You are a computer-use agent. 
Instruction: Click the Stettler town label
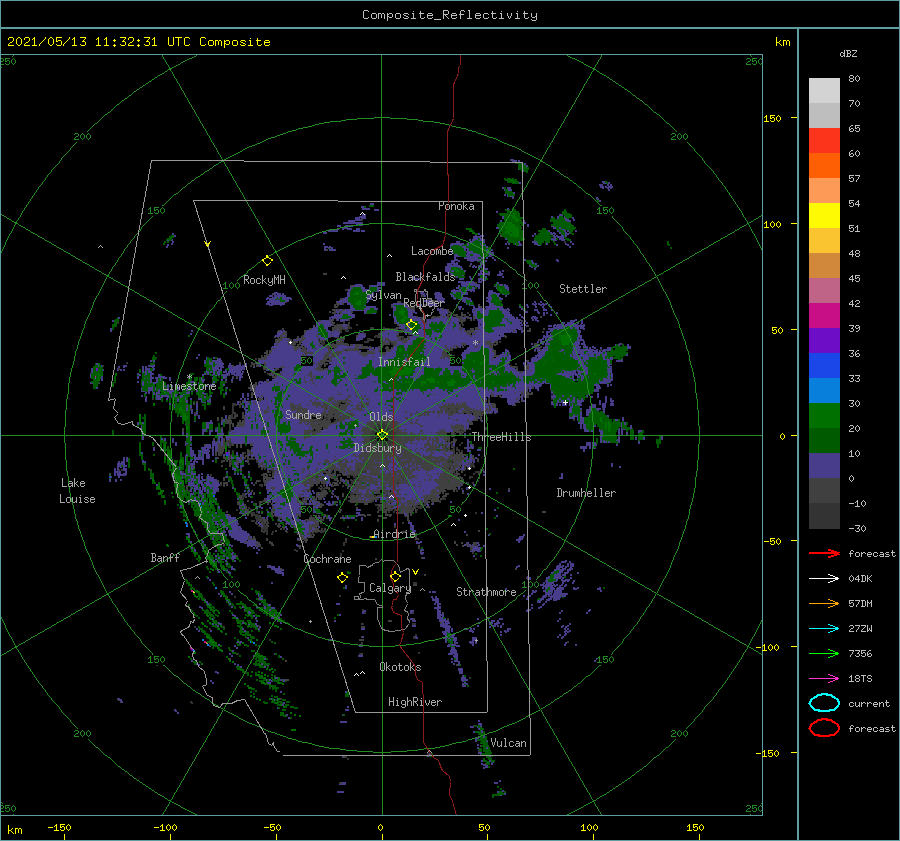pyautogui.click(x=583, y=289)
